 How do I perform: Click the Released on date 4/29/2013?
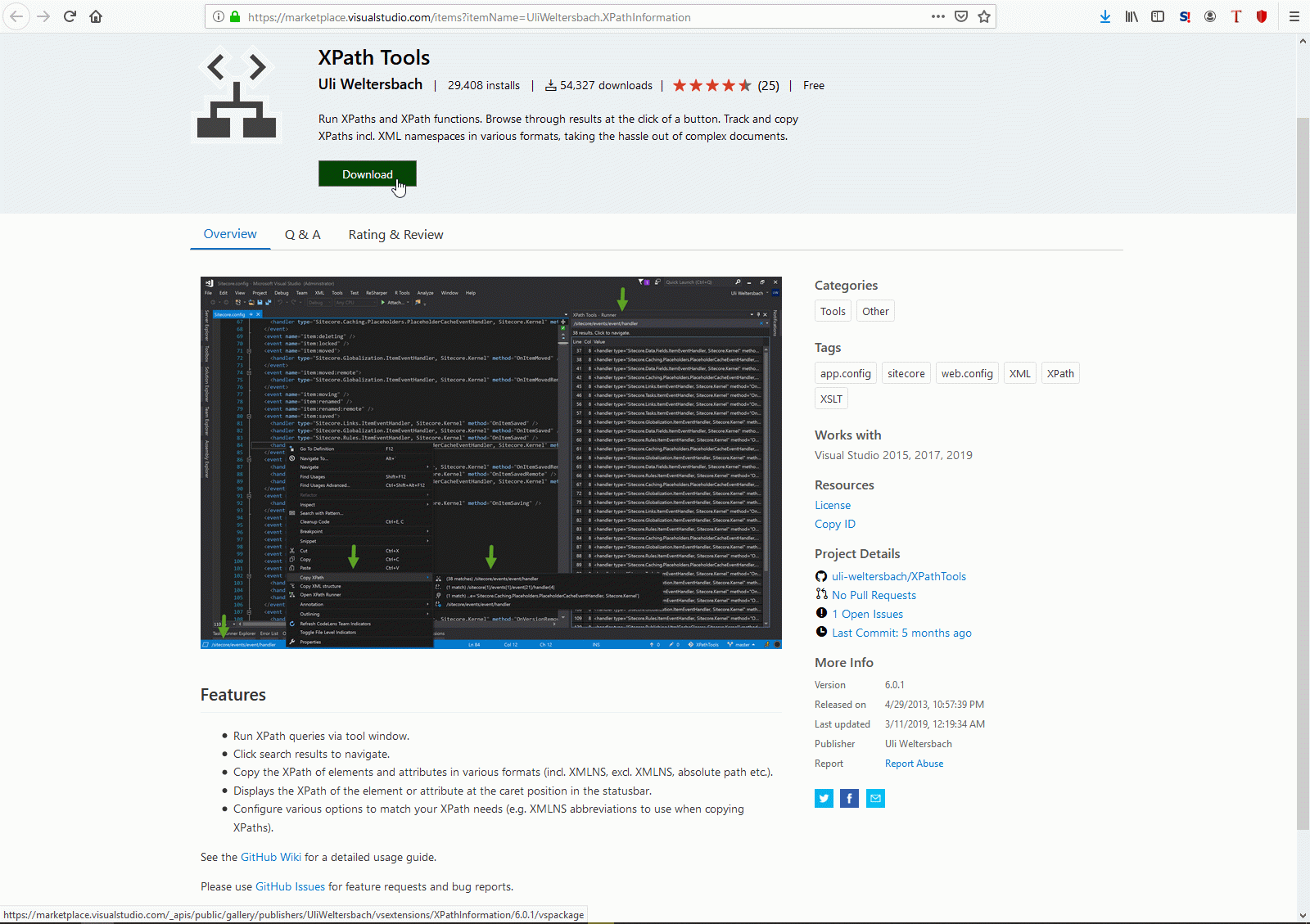934,705
